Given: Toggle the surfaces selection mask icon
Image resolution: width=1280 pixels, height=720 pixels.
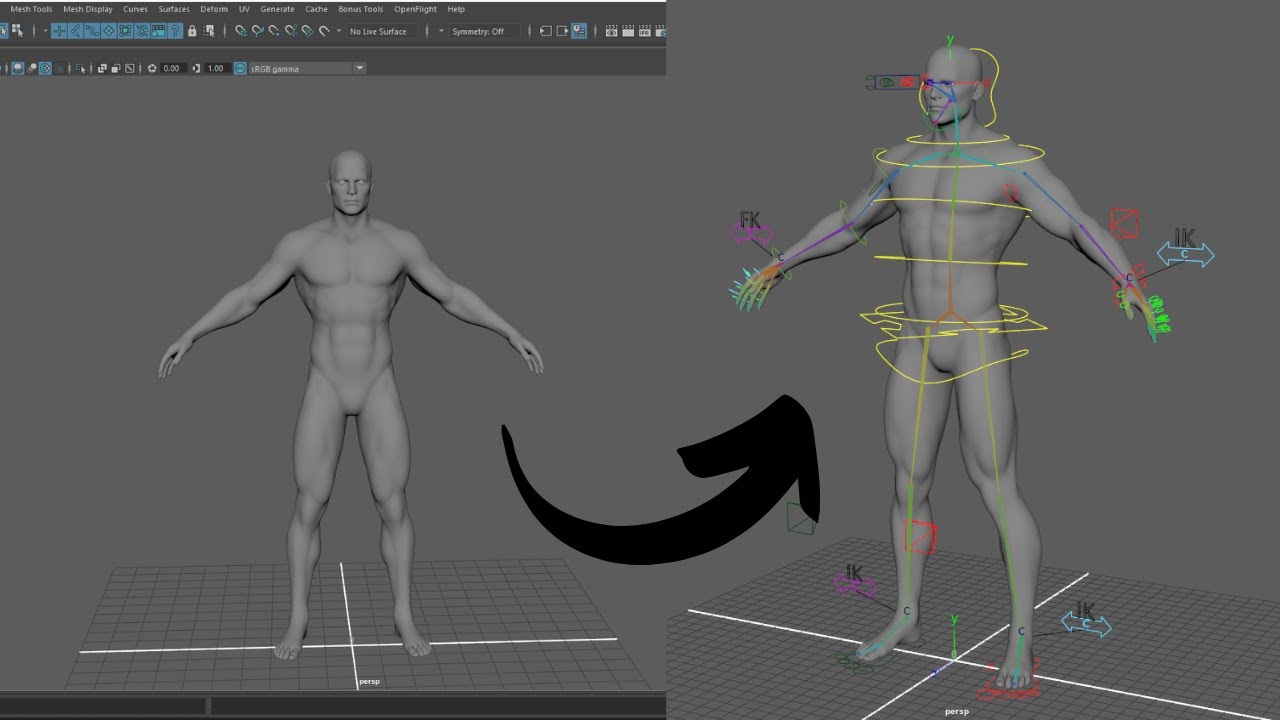Looking at the screenshot, I should pos(109,31).
